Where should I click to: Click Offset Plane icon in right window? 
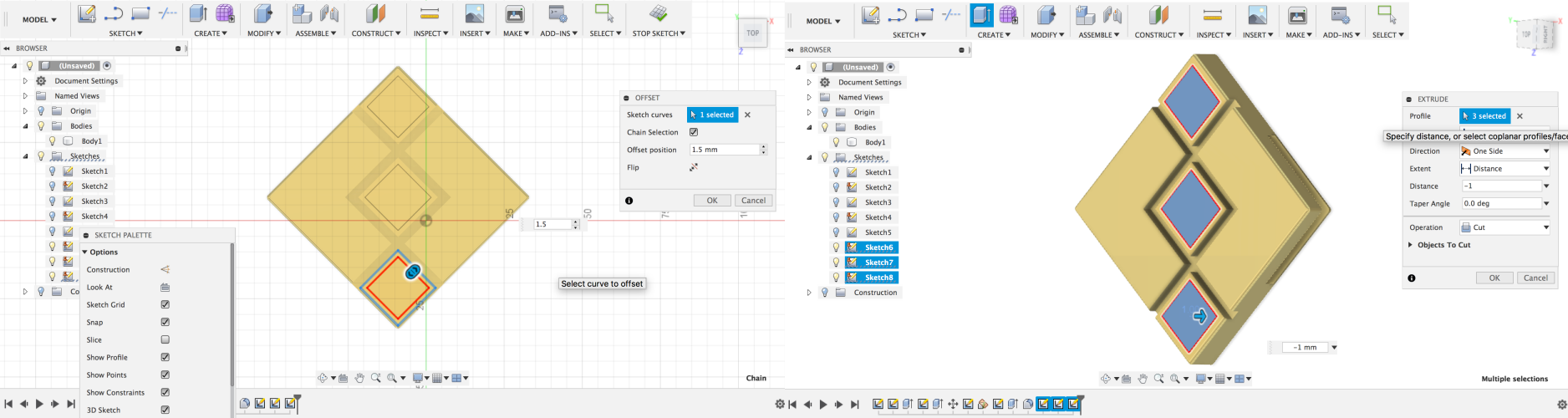coord(1159,14)
